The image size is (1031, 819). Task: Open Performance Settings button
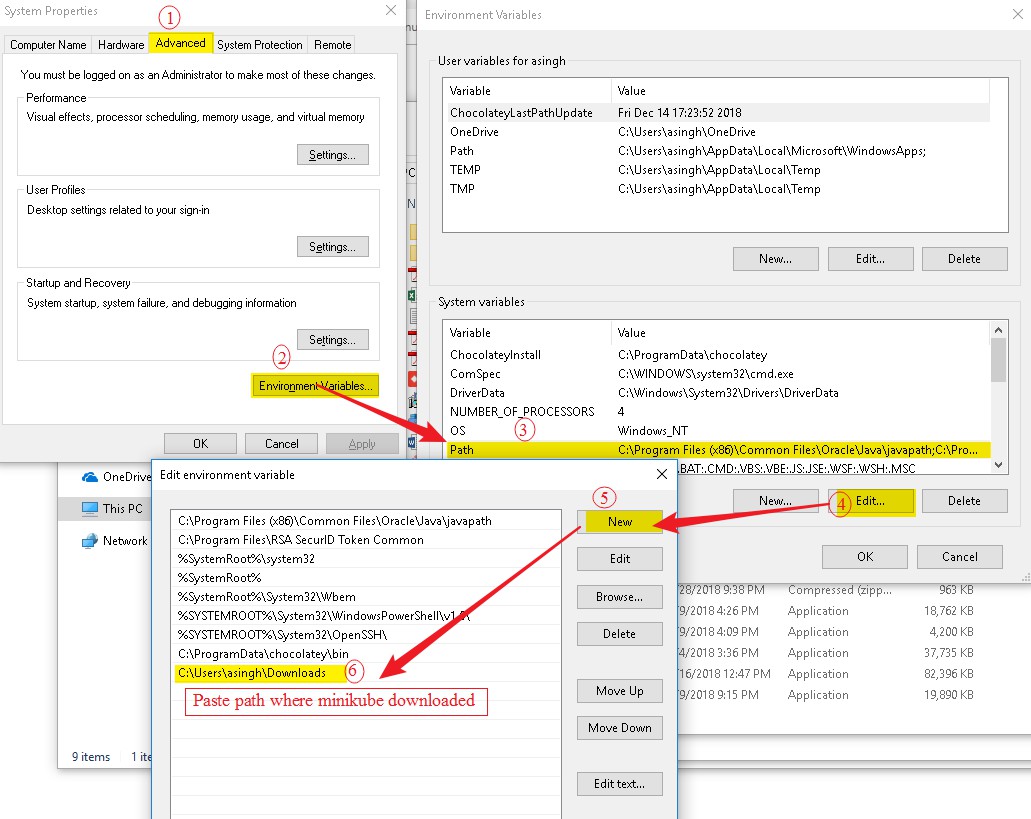333,154
